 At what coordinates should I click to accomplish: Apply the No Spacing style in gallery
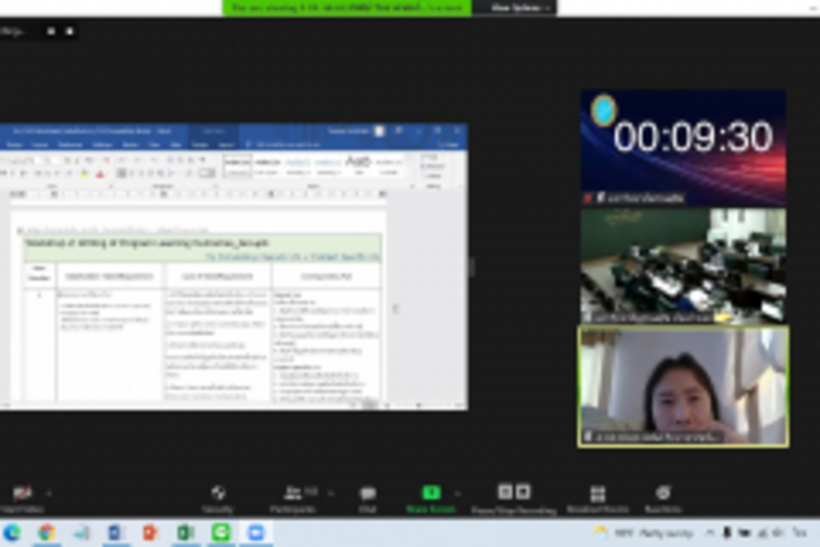[267, 166]
